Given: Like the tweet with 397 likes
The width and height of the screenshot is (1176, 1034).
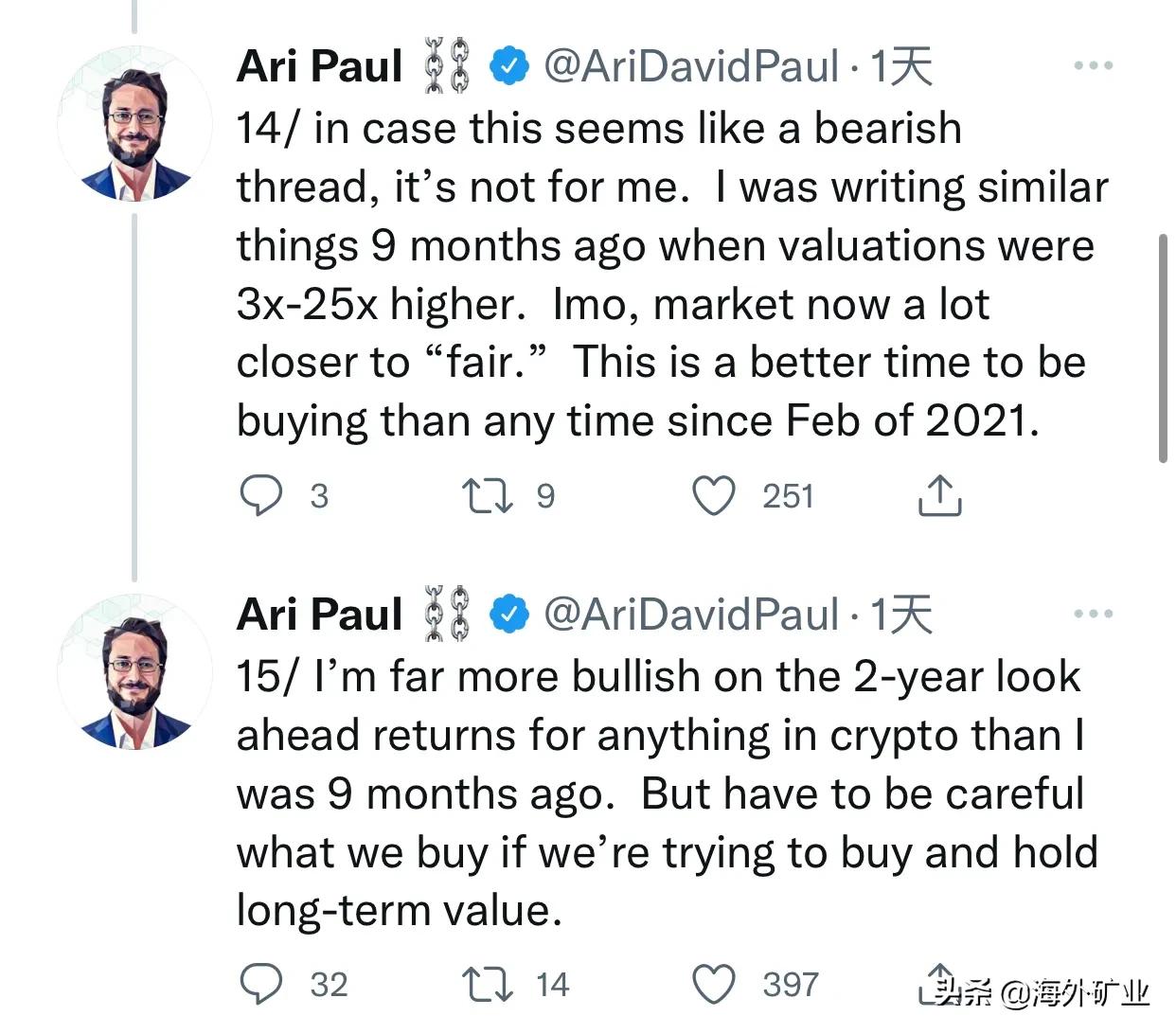Looking at the screenshot, I should 714,985.
